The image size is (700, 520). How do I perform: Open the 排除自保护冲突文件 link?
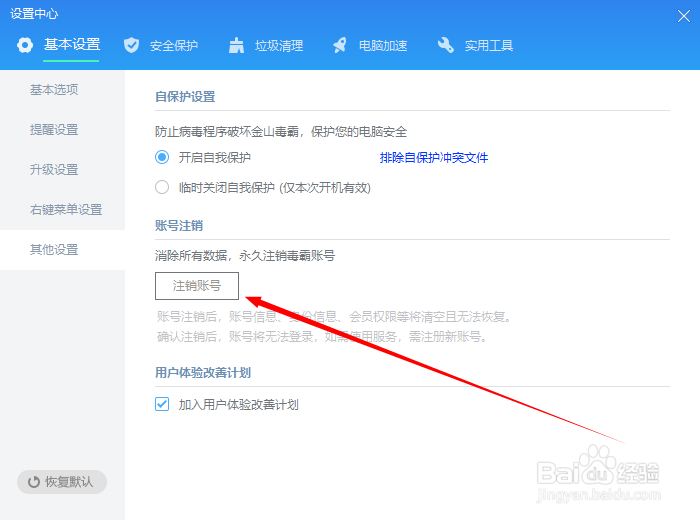click(x=433, y=158)
